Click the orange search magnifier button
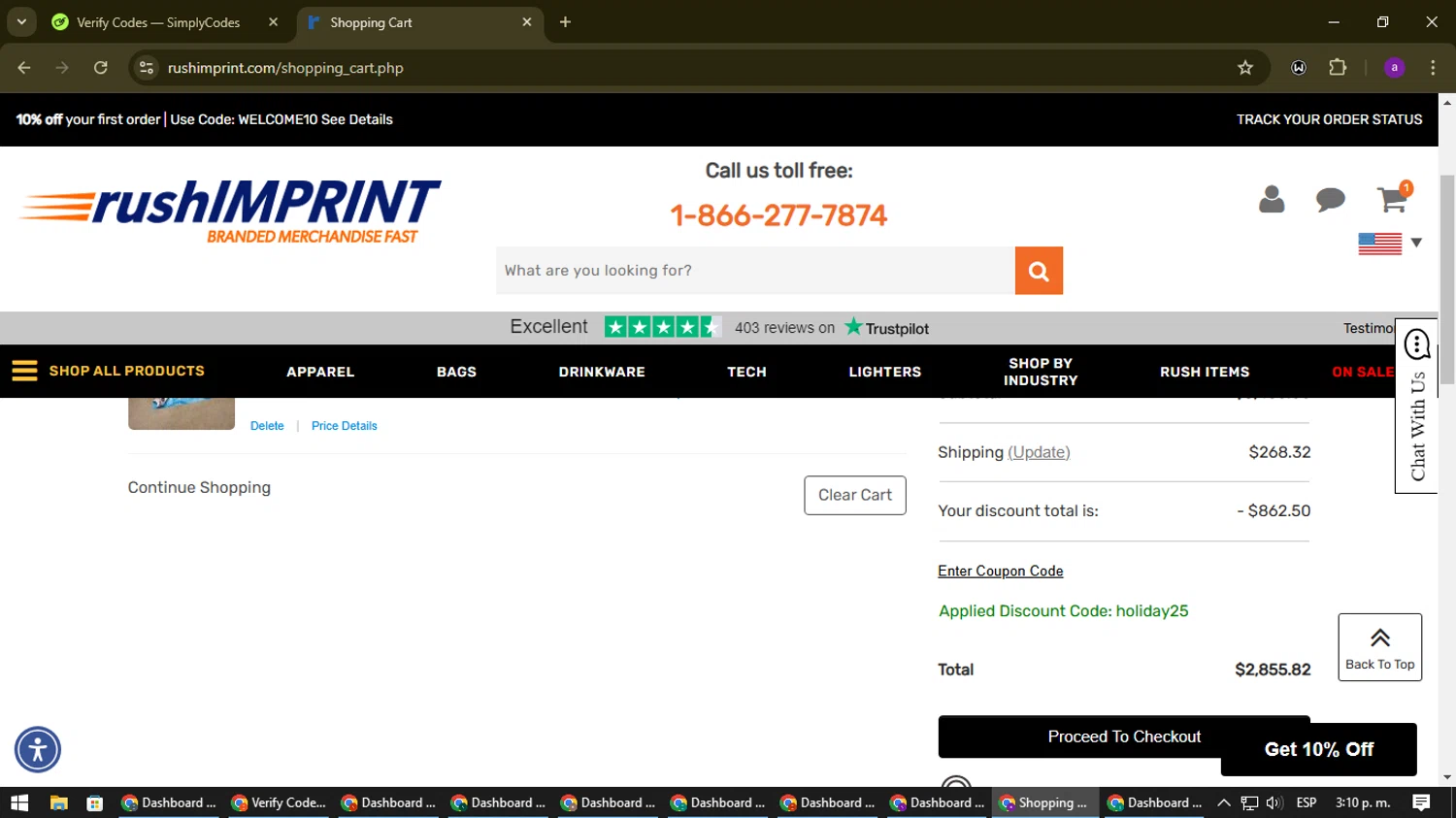The height and width of the screenshot is (818, 1456). click(1039, 271)
